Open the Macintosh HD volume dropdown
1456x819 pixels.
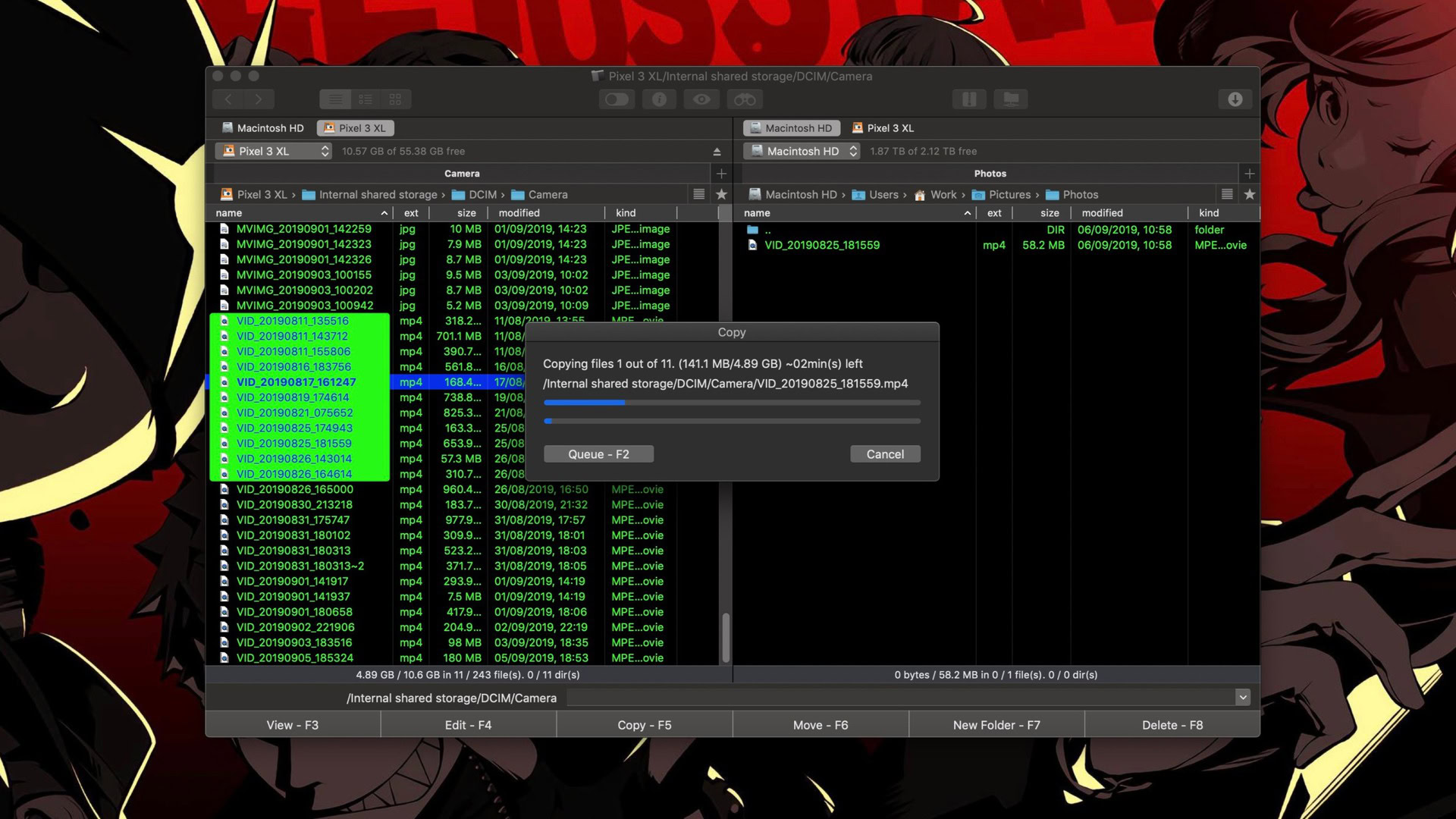coord(802,152)
